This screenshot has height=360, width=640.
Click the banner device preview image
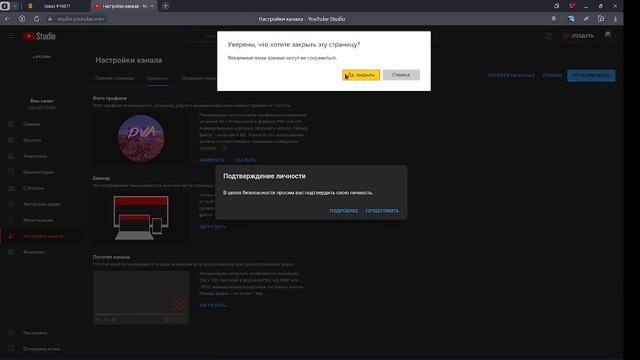141,218
